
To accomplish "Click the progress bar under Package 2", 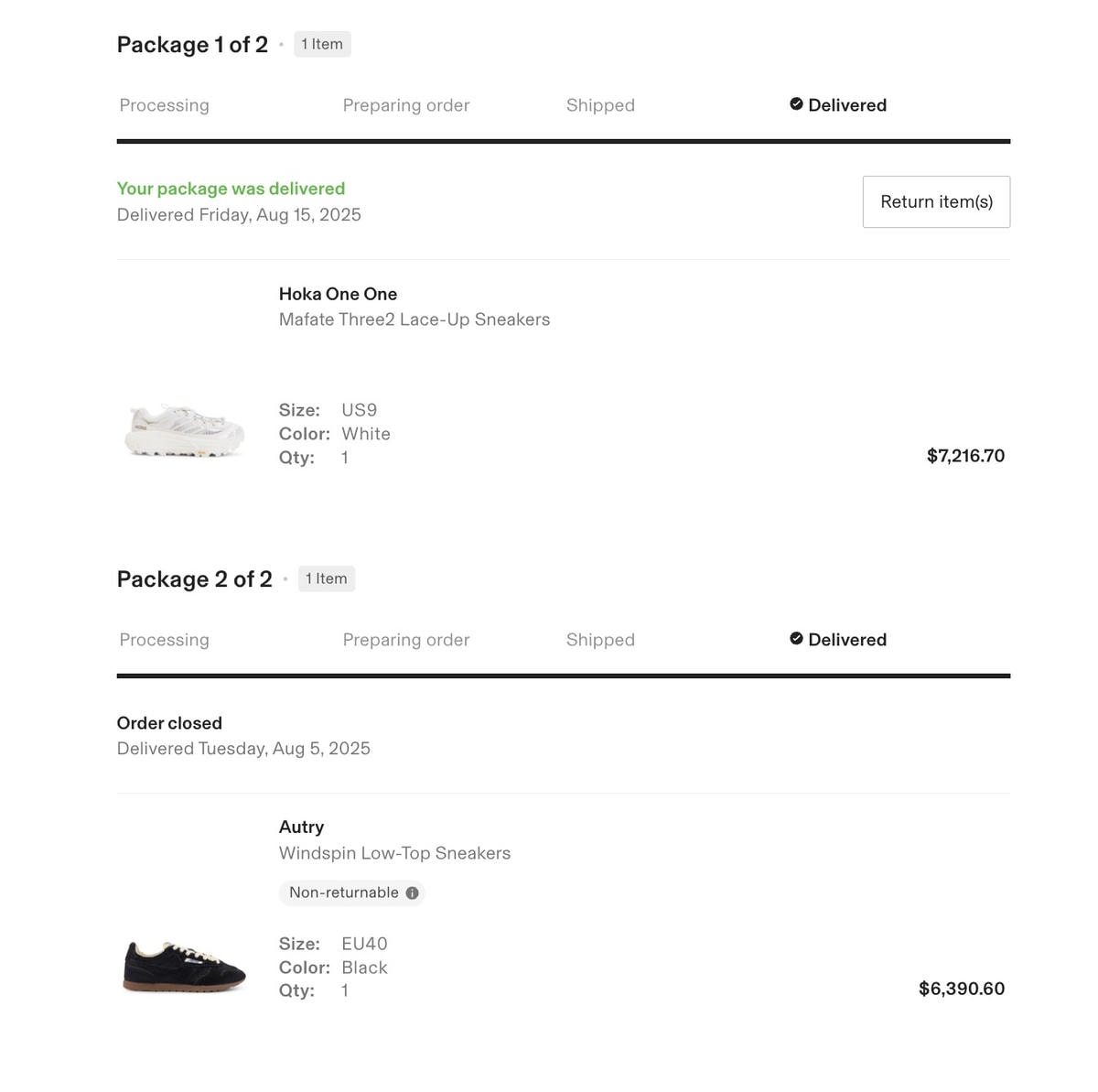I will 563,676.
